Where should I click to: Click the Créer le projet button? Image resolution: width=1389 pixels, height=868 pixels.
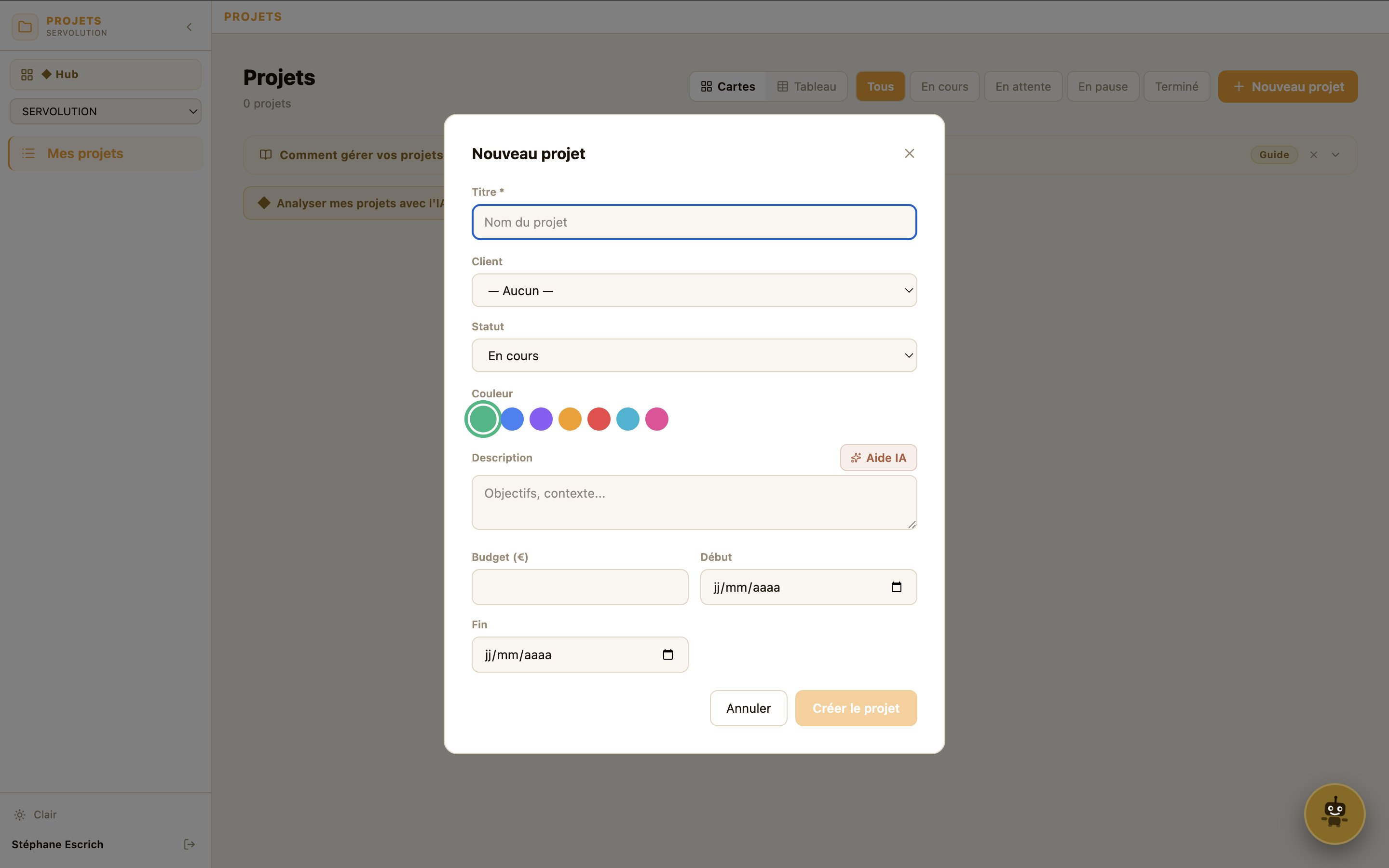point(855,708)
